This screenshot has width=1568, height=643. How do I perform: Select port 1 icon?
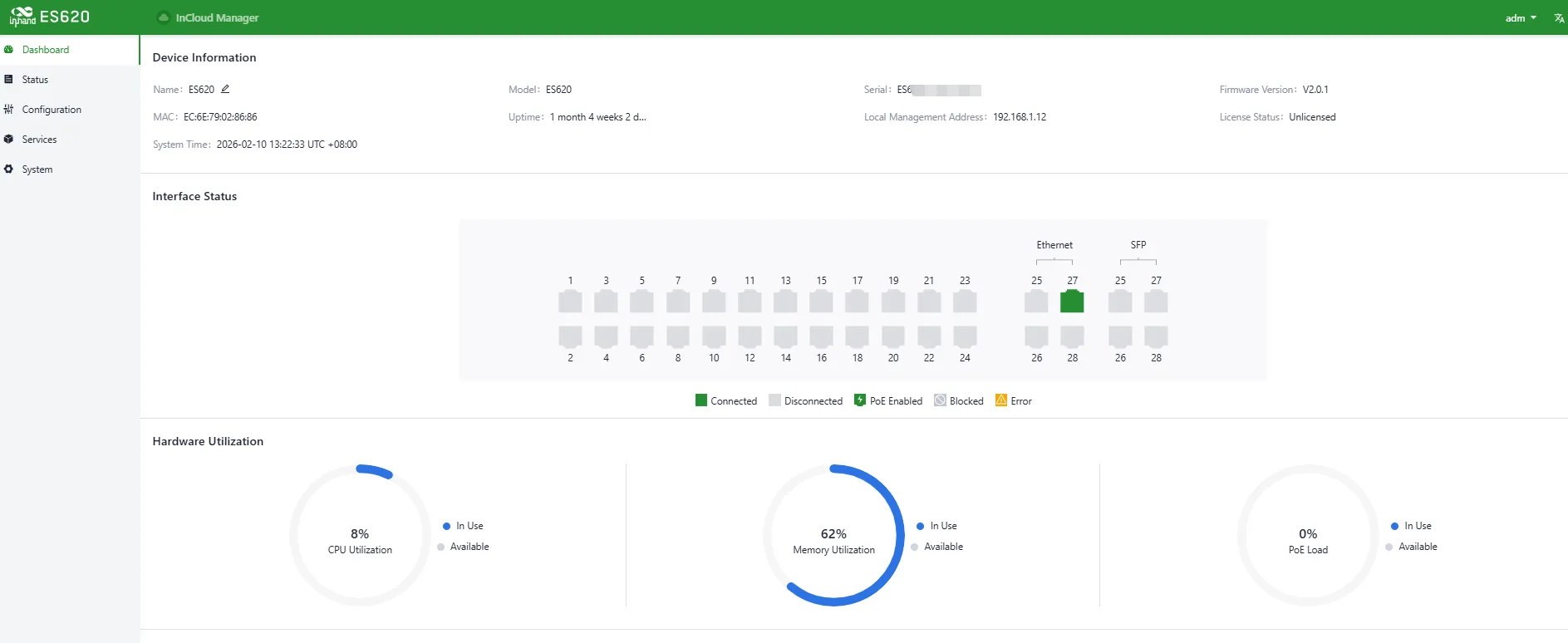pyautogui.click(x=570, y=301)
